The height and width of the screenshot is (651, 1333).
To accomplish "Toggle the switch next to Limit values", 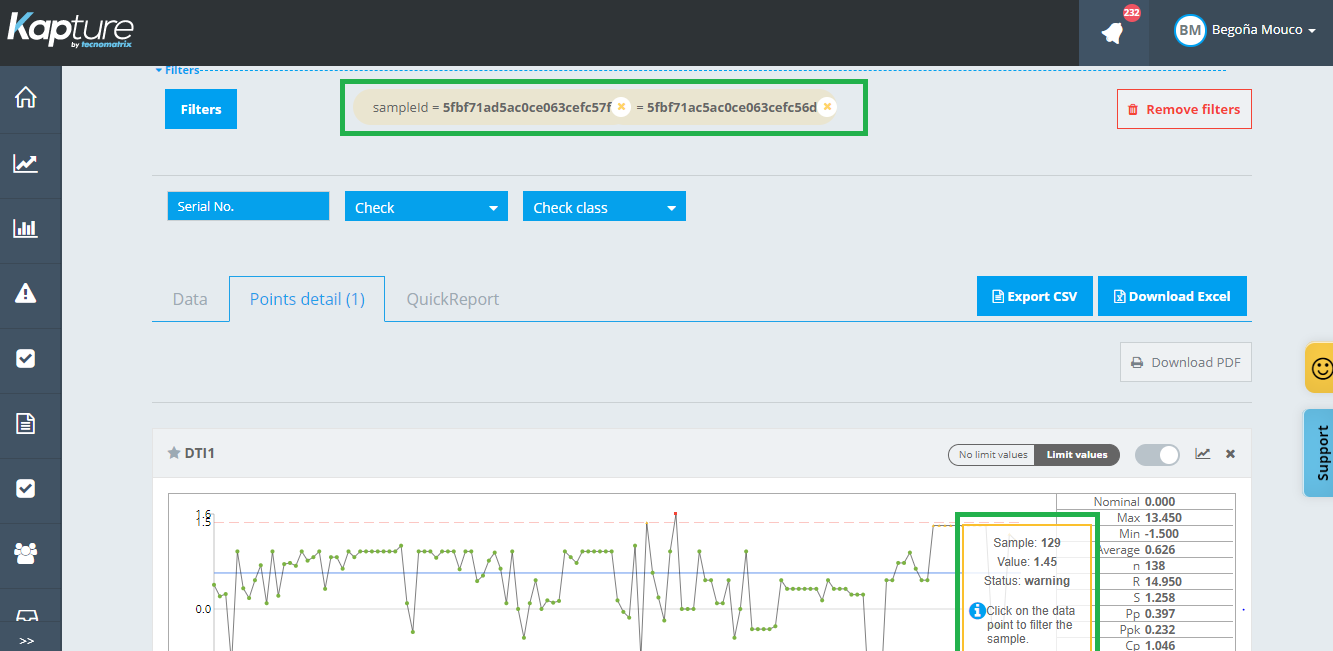I will (1157, 454).
